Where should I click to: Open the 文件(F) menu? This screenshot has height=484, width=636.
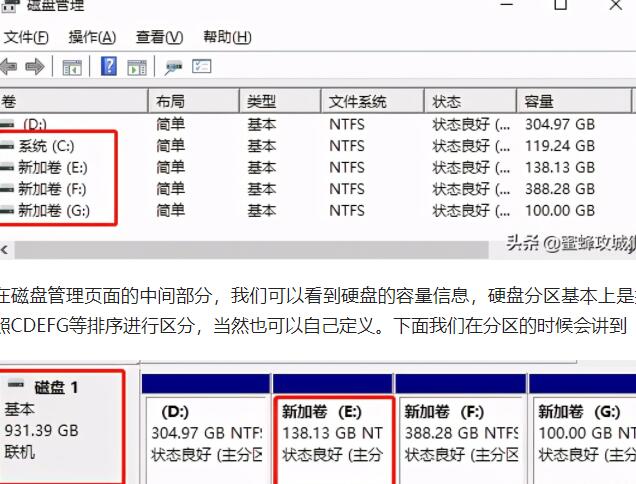[x=26, y=37]
